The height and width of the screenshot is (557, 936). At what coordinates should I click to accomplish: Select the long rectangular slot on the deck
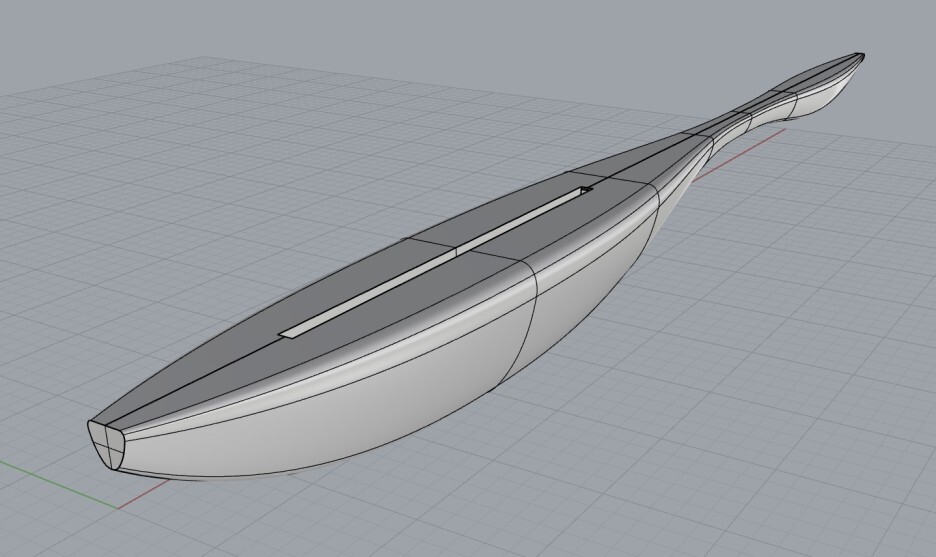pos(436,262)
